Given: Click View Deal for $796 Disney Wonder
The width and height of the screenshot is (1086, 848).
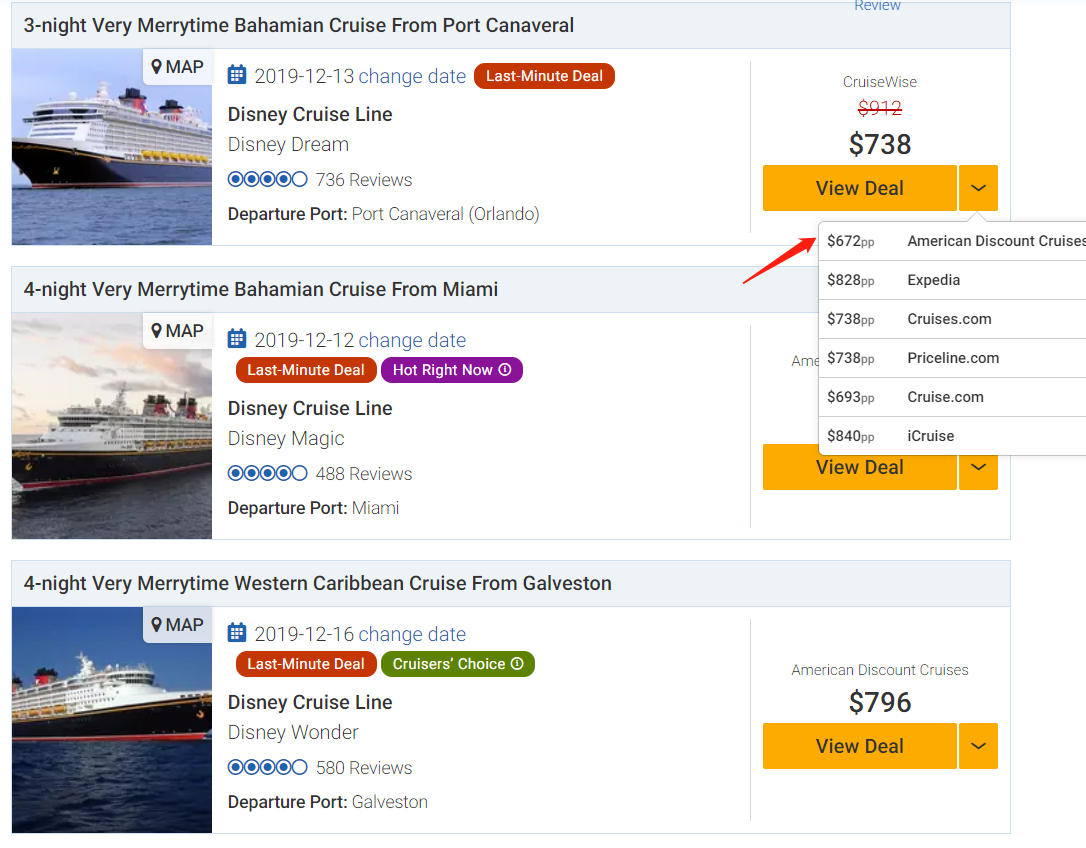Looking at the screenshot, I should pyautogui.click(x=859, y=746).
